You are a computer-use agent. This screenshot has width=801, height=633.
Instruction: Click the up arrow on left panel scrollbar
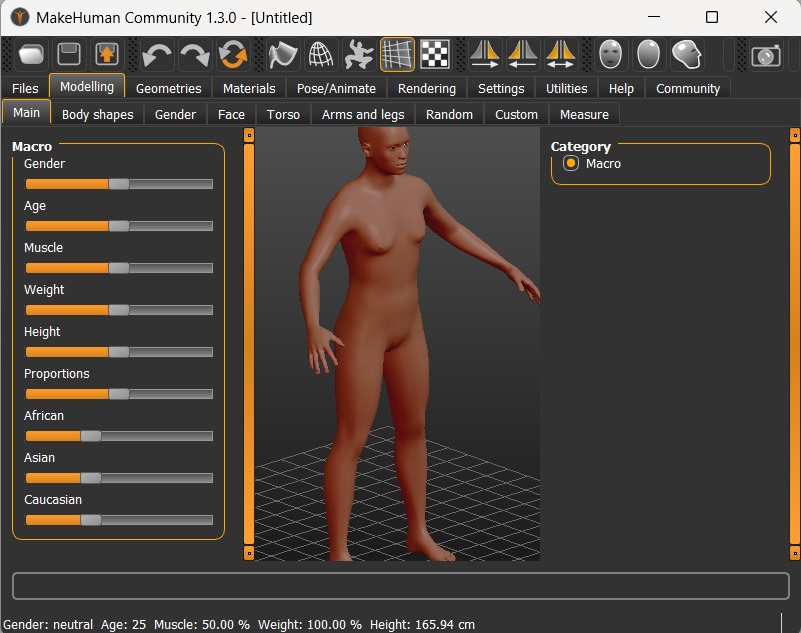coord(249,135)
